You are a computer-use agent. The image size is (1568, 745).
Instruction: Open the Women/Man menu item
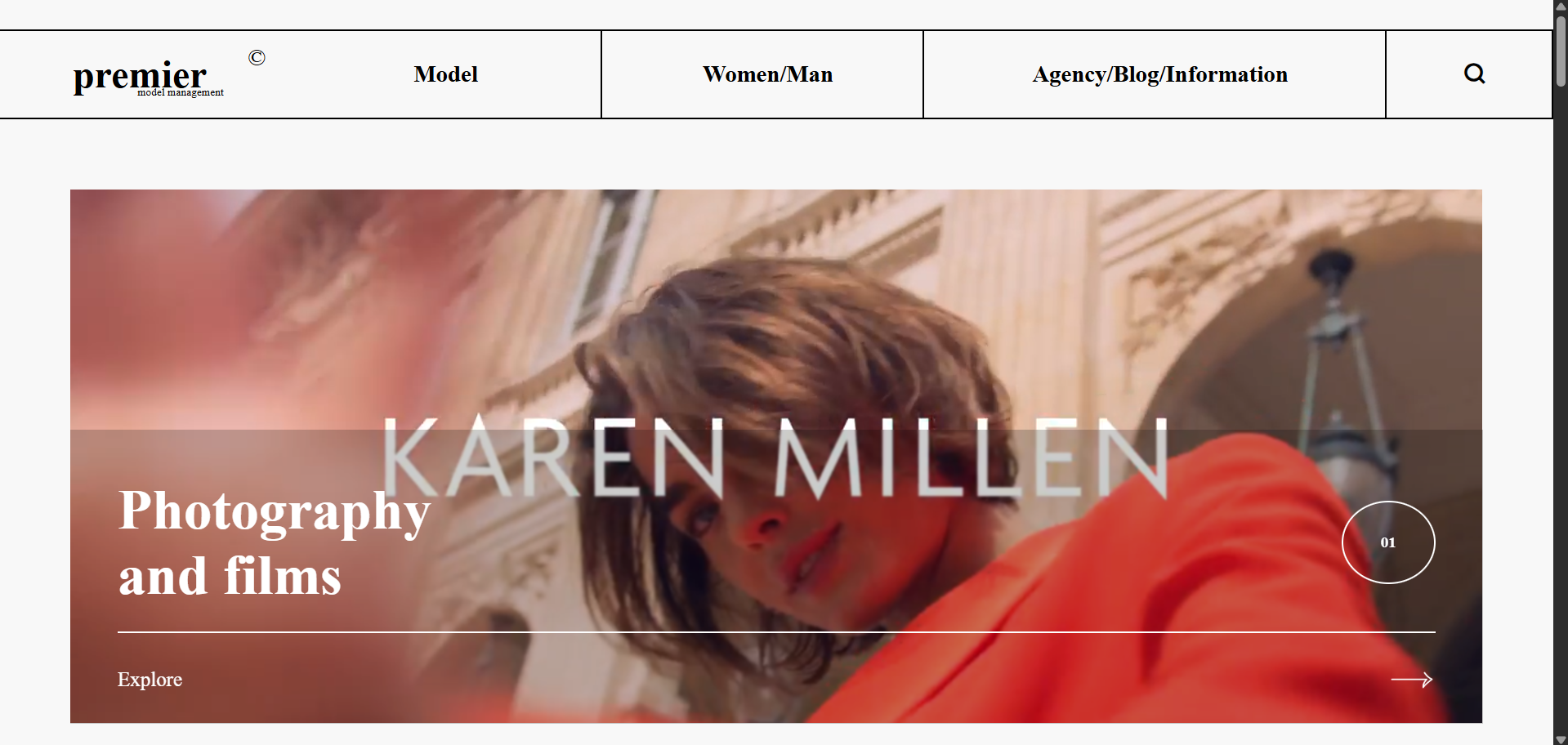(x=767, y=74)
